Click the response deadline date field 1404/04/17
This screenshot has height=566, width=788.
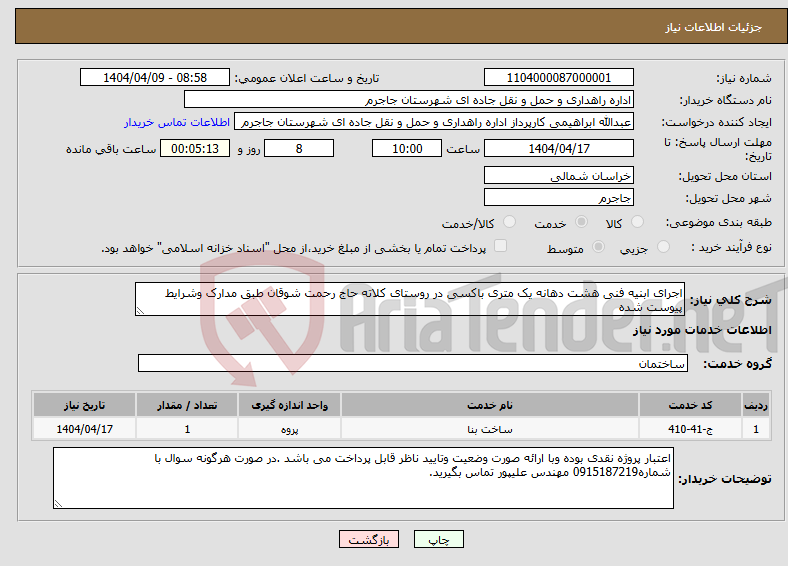click(x=558, y=148)
